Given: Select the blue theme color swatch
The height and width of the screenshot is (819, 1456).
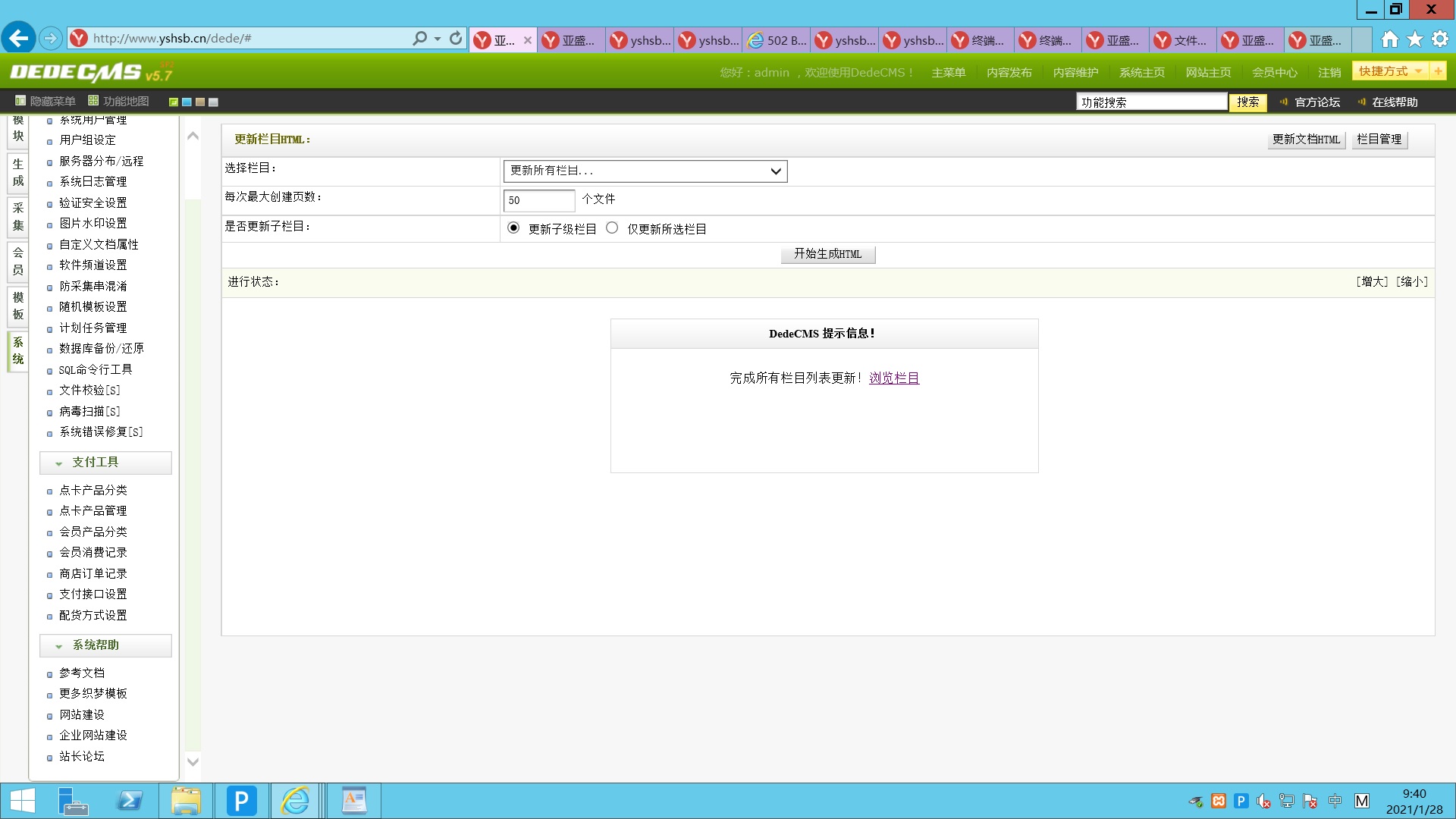Looking at the screenshot, I should coord(187,102).
